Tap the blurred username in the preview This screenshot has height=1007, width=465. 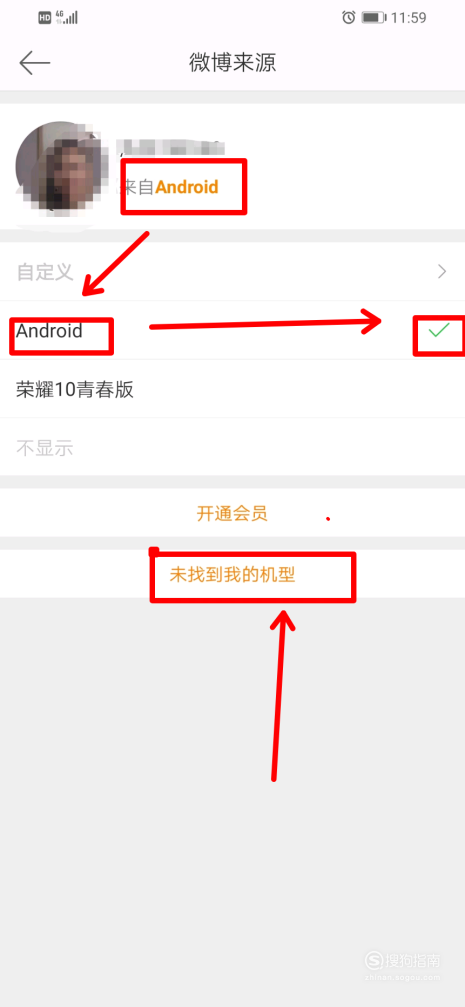170,148
